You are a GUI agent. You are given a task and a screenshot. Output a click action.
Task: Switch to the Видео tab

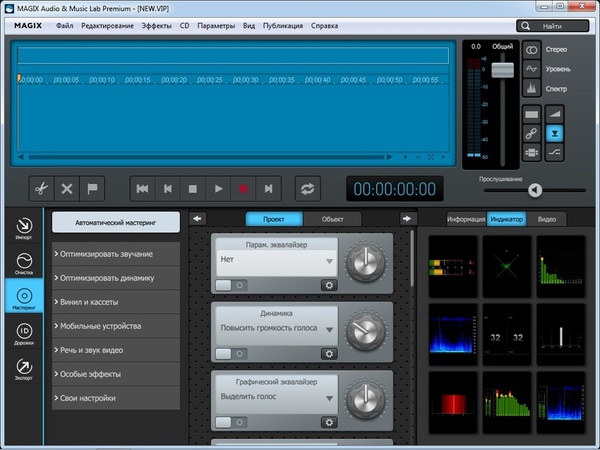pos(547,219)
